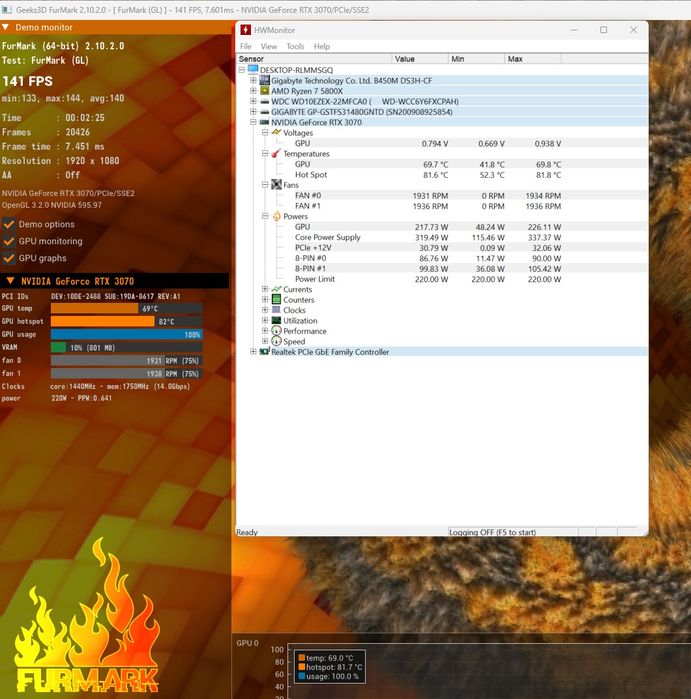Click the Currents graph icon
This screenshot has width=691, height=699.
(x=276, y=289)
